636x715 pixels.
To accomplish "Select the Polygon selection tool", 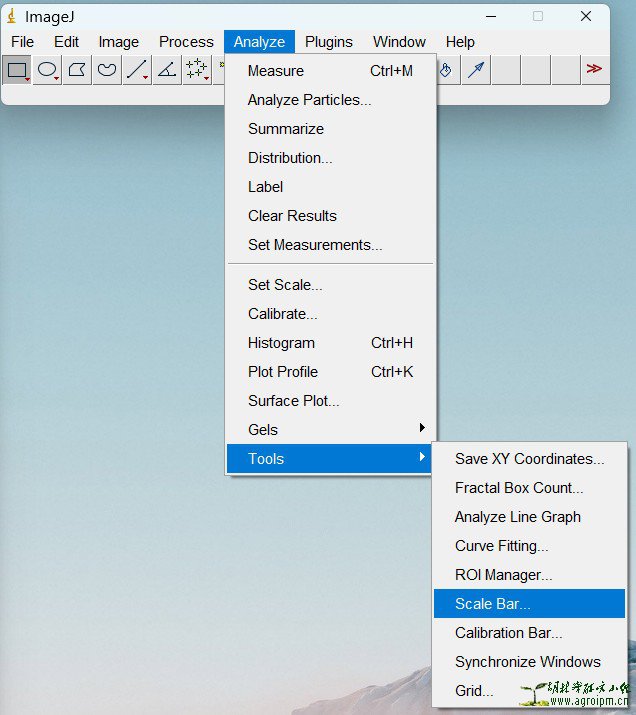I will [x=77, y=69].
